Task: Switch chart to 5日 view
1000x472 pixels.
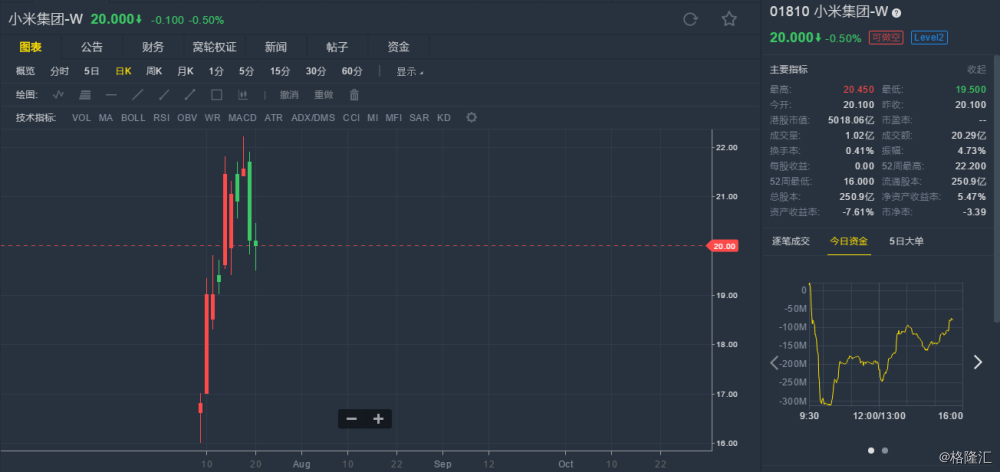Action: tap(92, 71)
